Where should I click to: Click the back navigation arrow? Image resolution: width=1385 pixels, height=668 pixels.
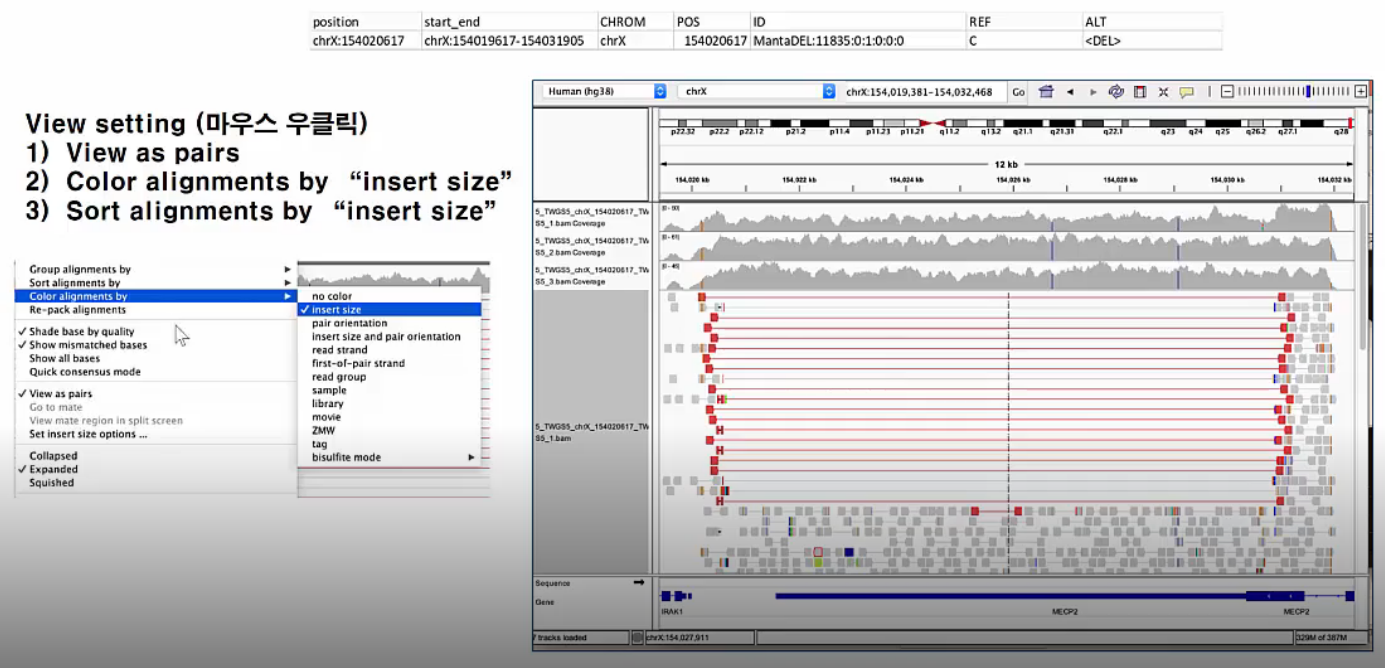tap(1070, 92)
